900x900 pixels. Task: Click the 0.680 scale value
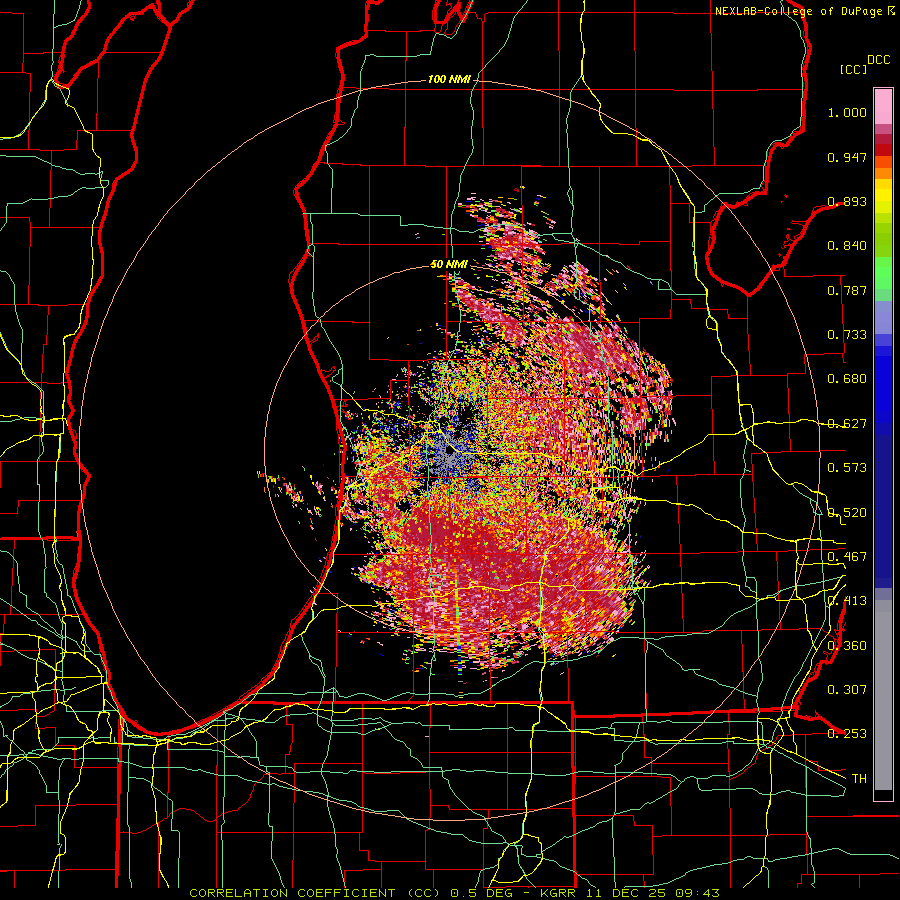[847, 379]
